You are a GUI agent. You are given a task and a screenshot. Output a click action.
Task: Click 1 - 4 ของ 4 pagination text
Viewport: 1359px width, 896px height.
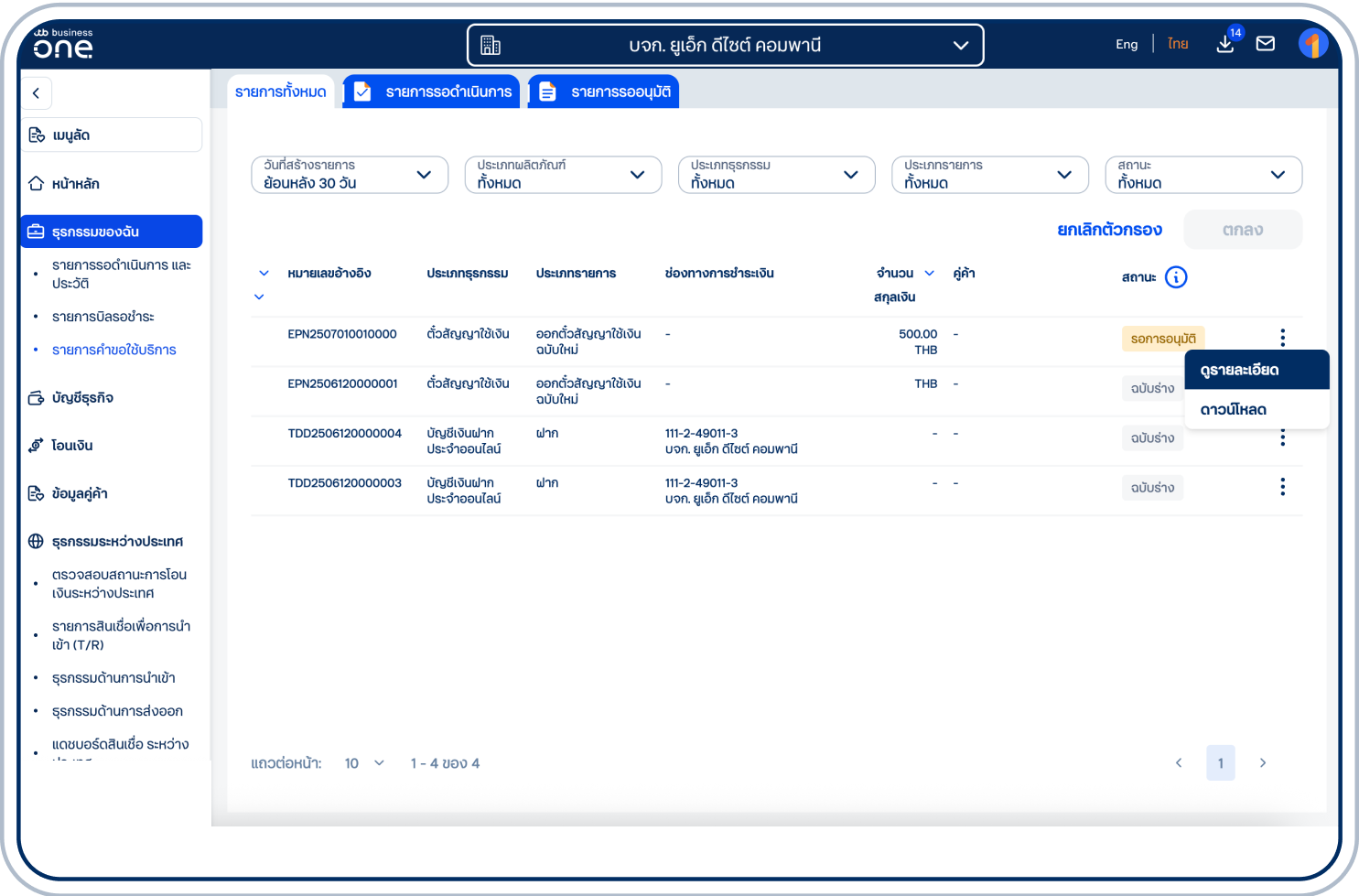coord(445,763)
